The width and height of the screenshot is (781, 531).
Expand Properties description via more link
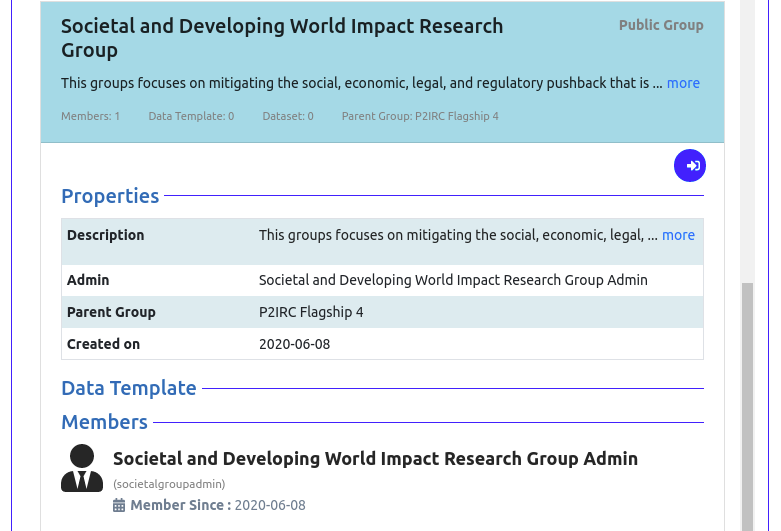(678, 235)
